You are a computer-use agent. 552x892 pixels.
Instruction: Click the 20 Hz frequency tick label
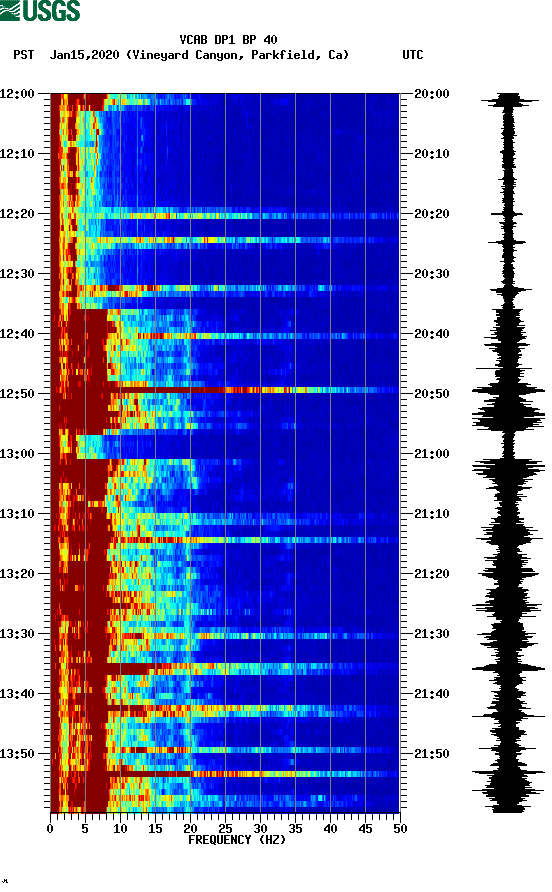pos(190,829)
